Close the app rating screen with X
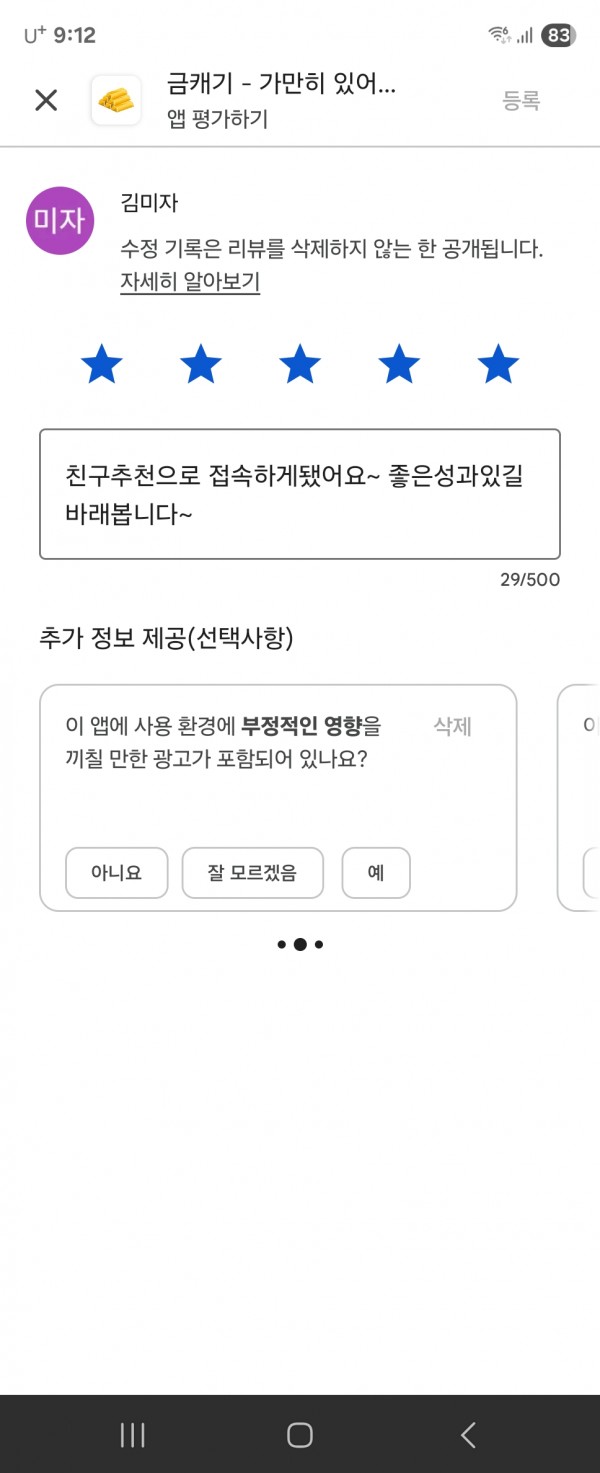This screenshot has height=1473, width=600. pyautogui.click(x=46, y=100)
